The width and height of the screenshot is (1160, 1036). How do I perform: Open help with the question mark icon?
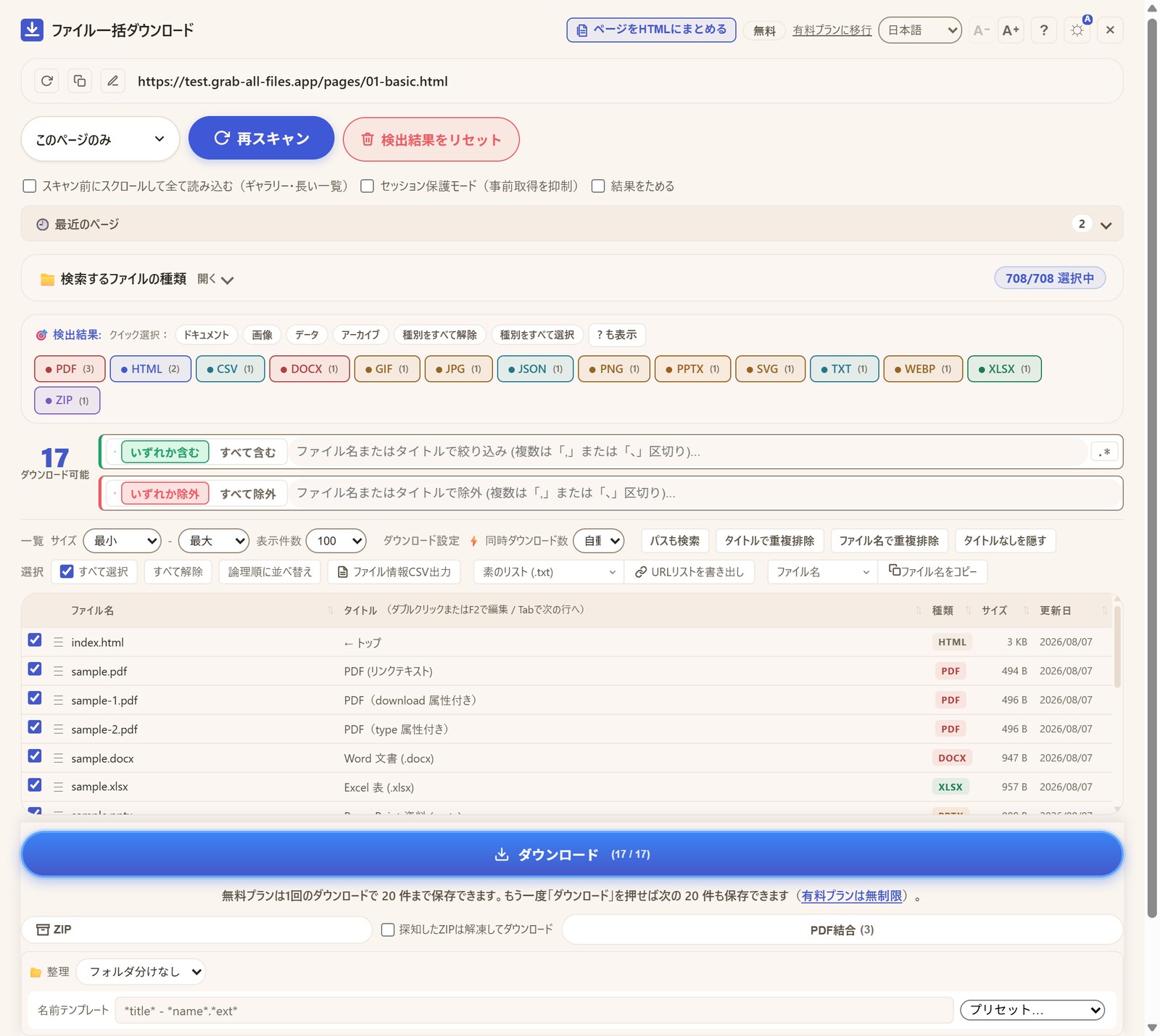coord(1044,30)
